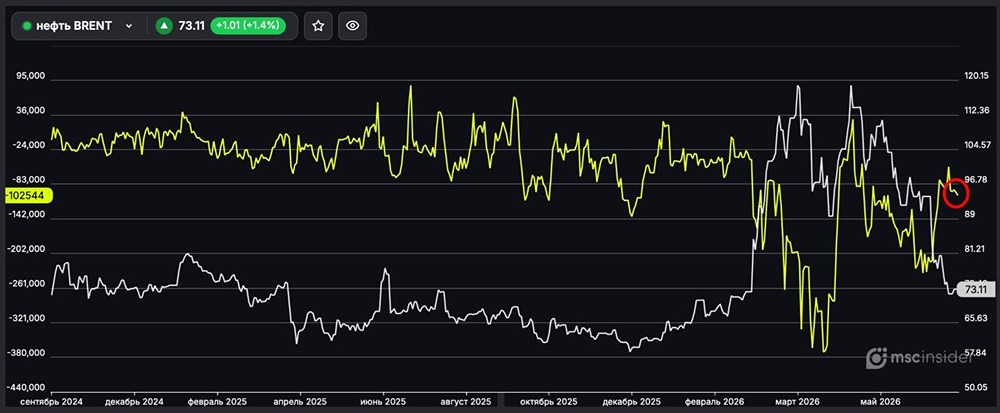Click the -440,000 left axis value
Image resolution: width=1000 pixels, height=413 pixels.
tap(27, 388)
